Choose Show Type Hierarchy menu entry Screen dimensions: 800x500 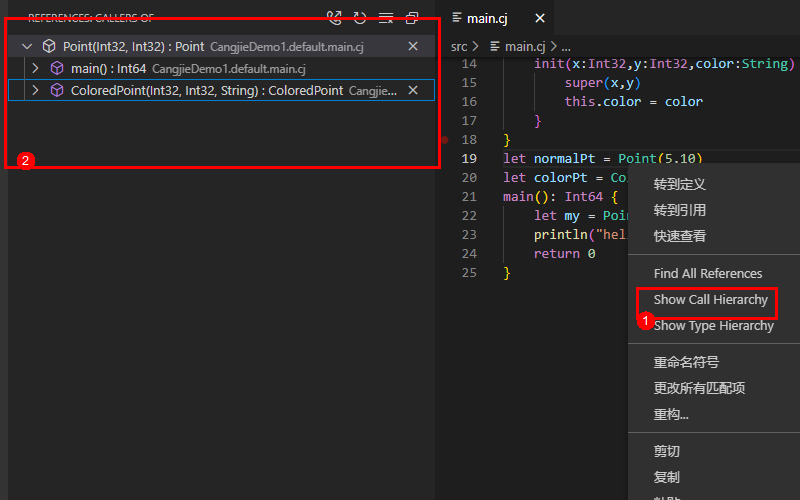(713, 325)
